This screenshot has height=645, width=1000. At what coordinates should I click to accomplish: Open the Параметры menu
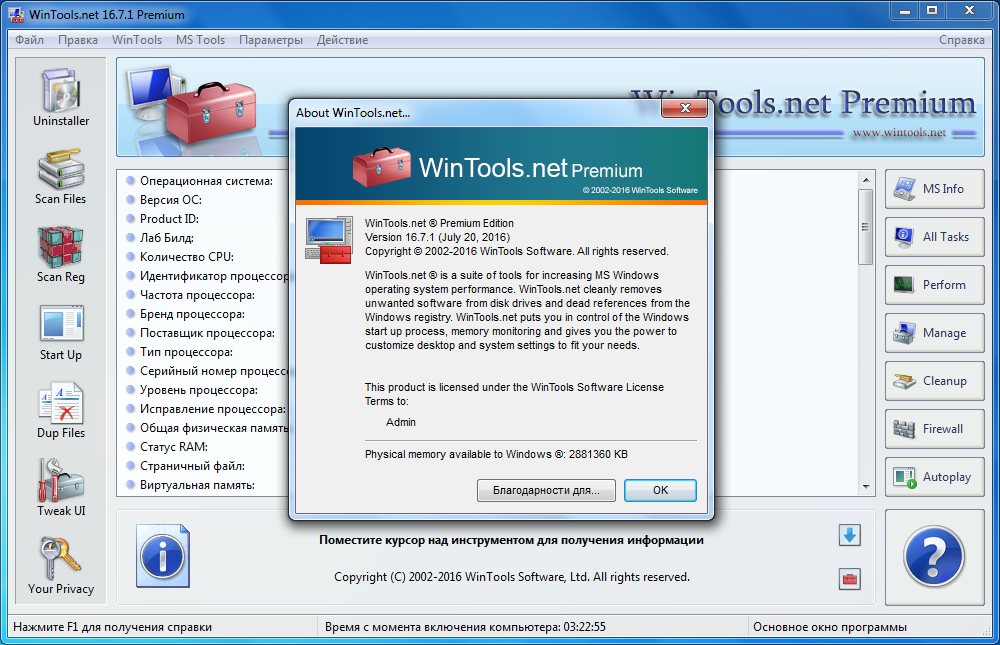point(270,40)
